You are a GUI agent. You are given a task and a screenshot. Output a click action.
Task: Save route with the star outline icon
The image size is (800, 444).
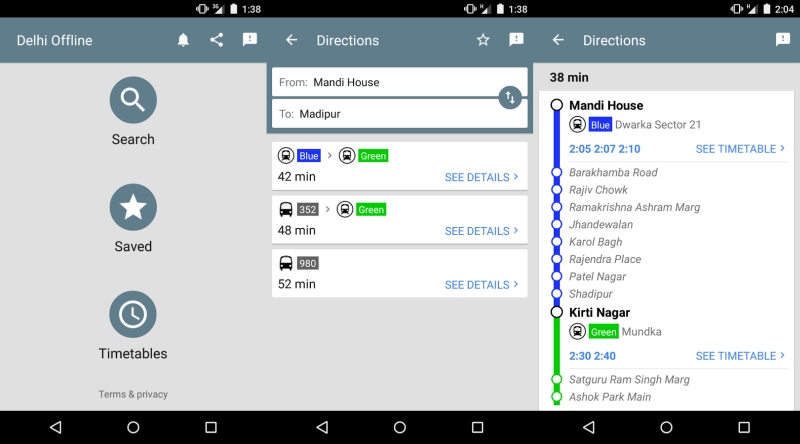pyautogui.click(x=483, y=40)
